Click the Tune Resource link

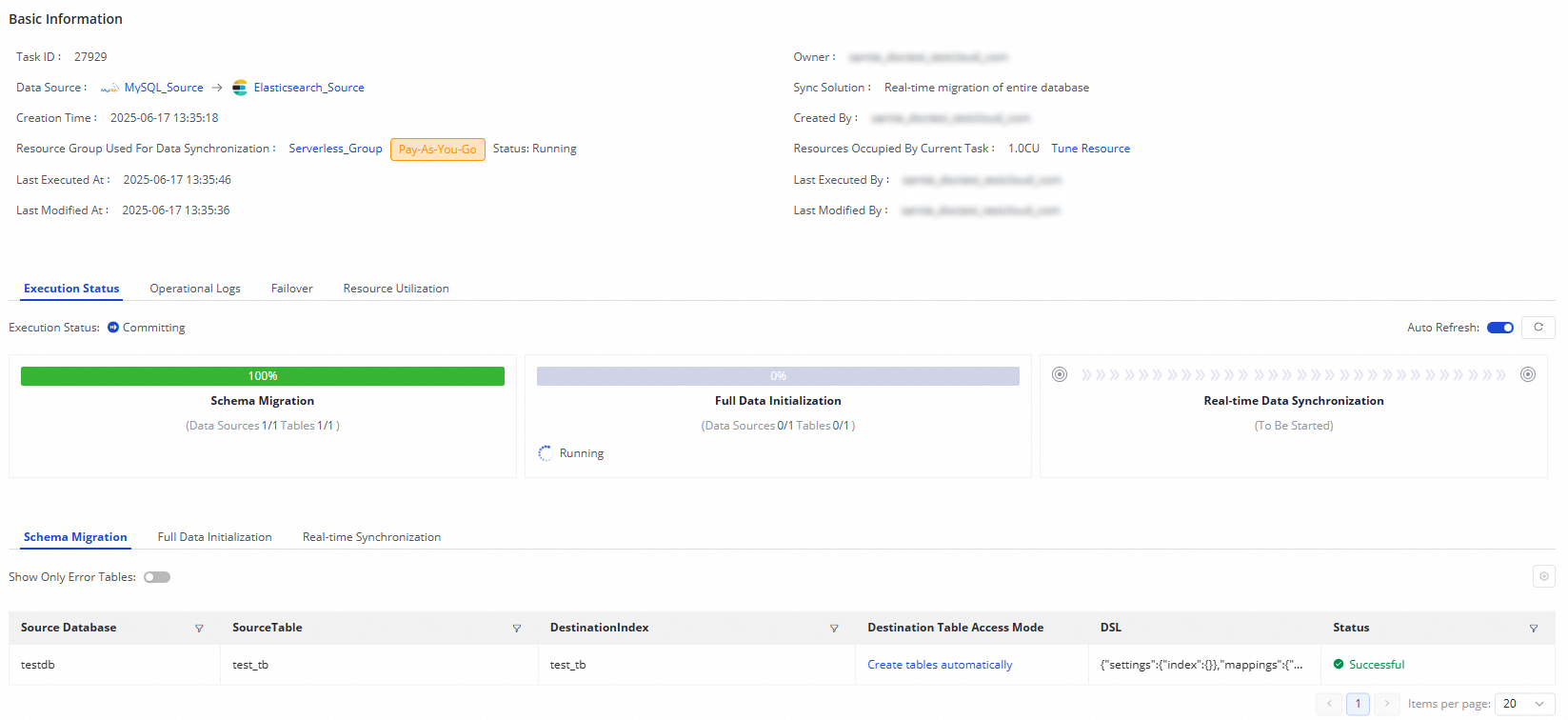(1090, 149)
